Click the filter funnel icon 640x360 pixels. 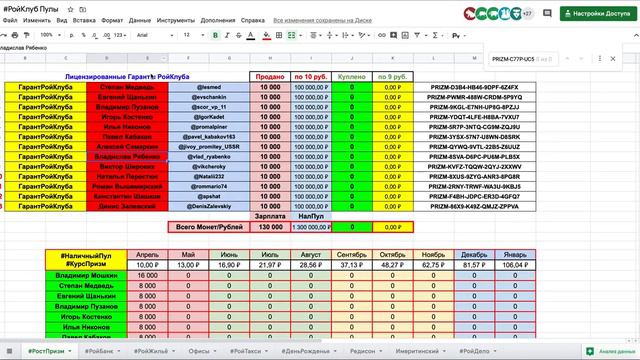[x=417, y=36]
